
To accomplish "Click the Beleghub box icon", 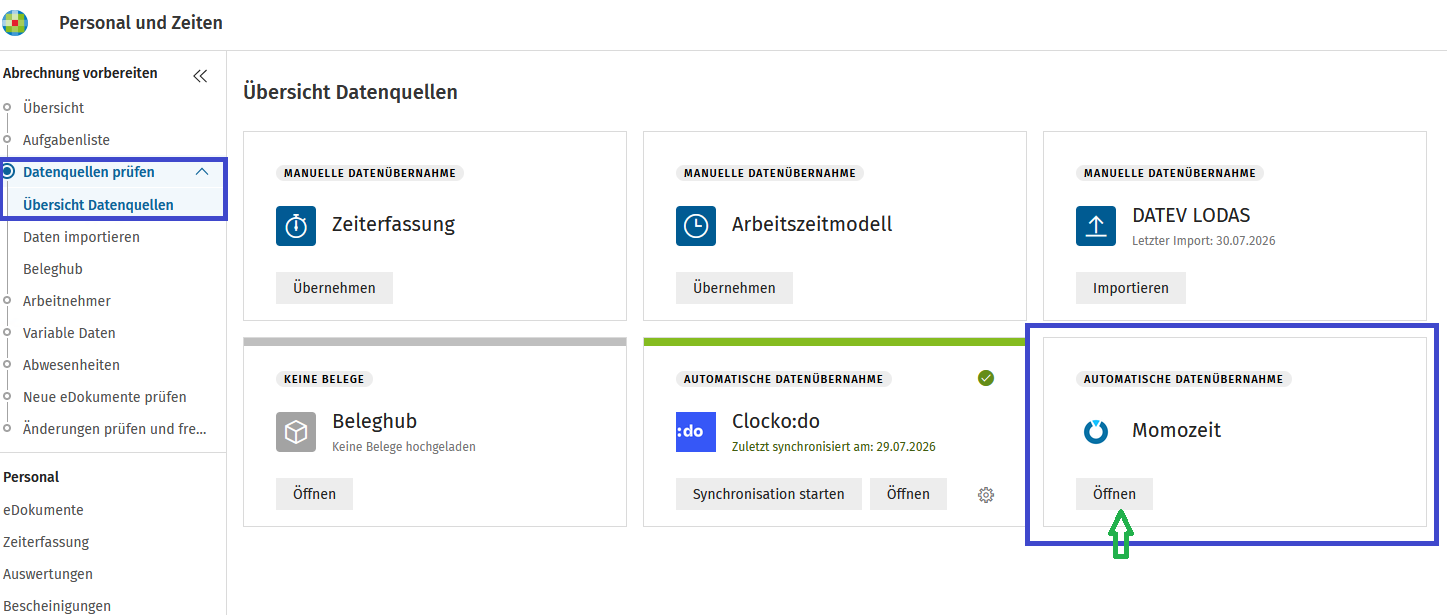I will tap(296, 432).
